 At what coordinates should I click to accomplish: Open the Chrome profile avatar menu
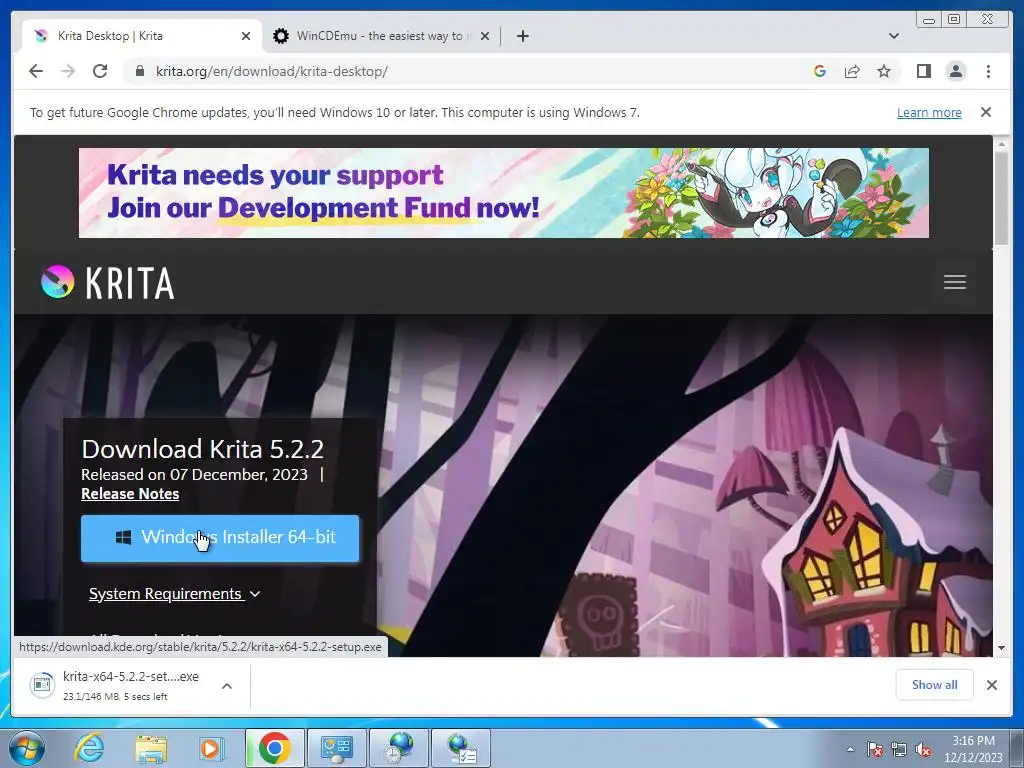(955, 71)
